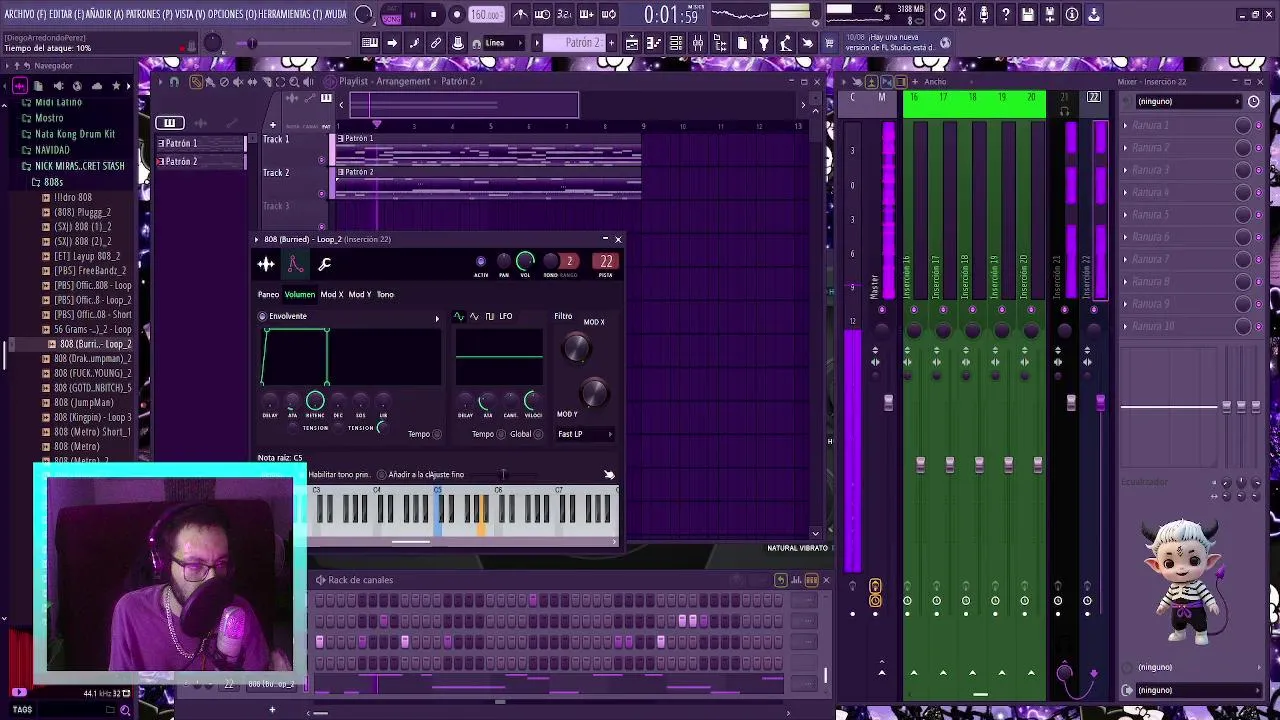Open the channel rack view icon
The height and width of the screenshot is (720, 1280).
(676, 43)
